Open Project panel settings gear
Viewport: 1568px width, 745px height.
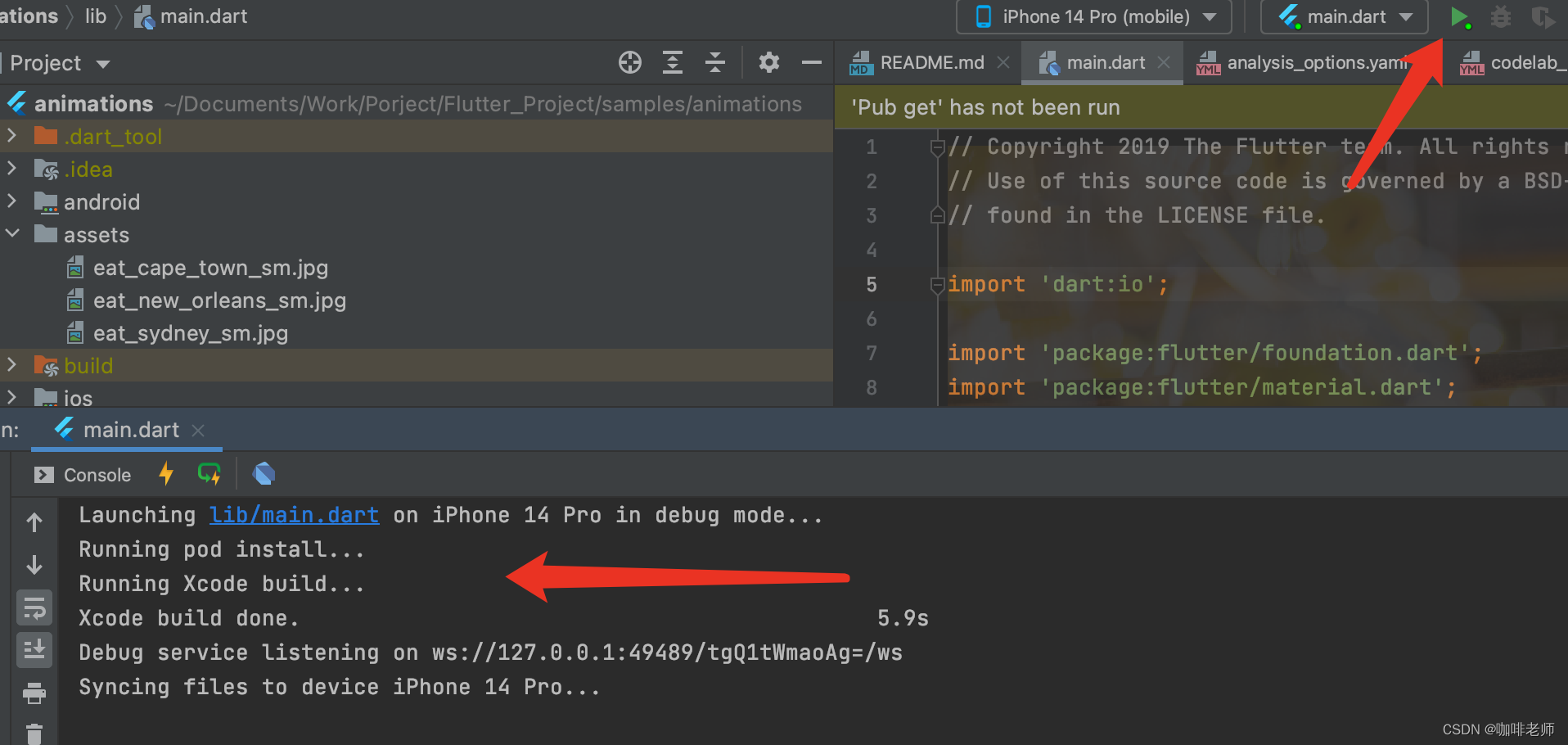tap(768, 62)
